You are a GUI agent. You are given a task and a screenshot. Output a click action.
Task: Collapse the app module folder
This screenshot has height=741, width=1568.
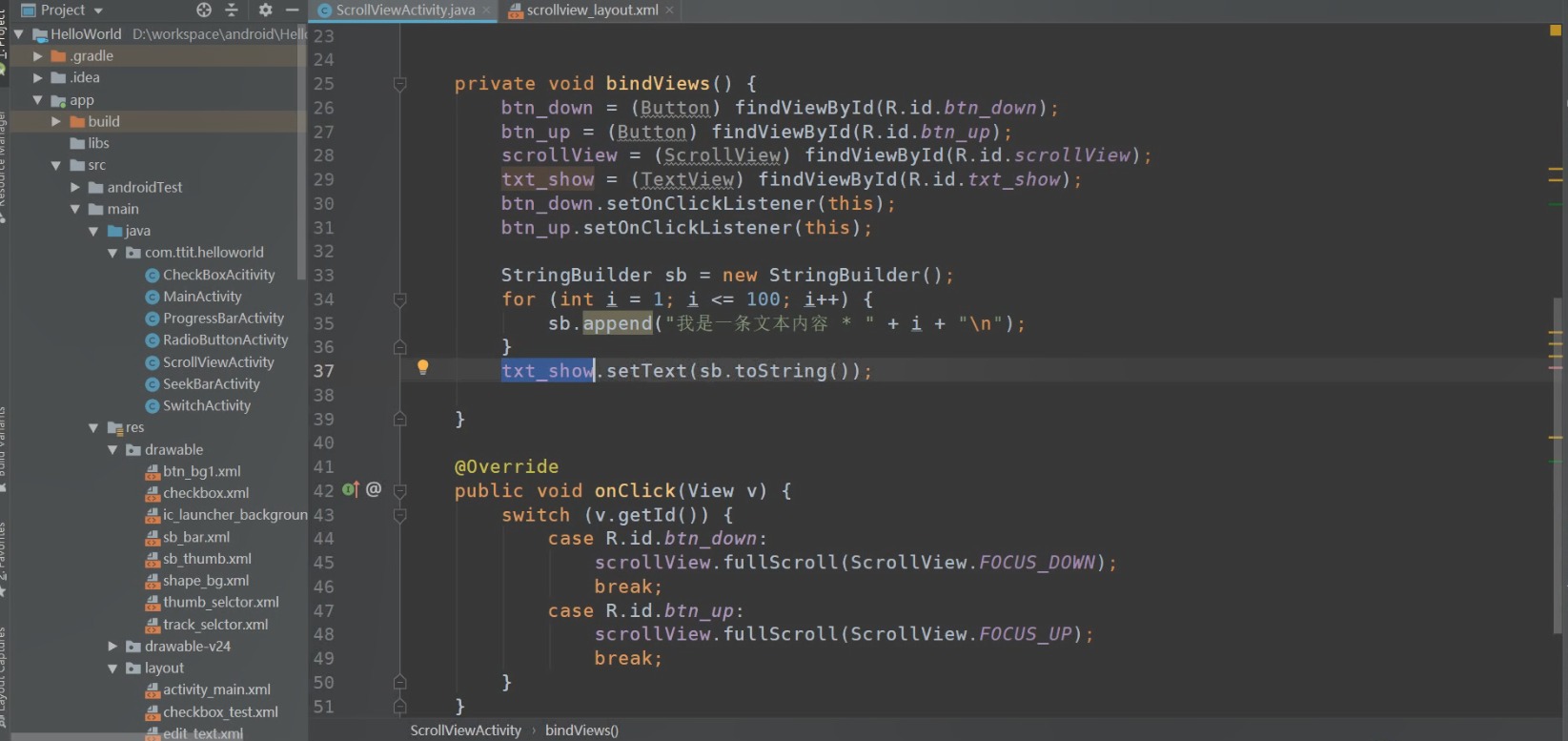(x=38, y=100)
